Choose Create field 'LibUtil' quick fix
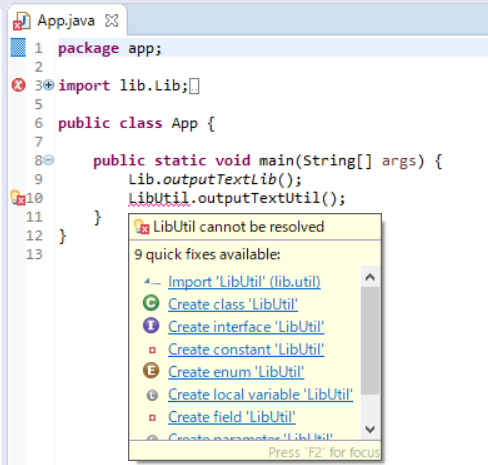 [232, 417]
